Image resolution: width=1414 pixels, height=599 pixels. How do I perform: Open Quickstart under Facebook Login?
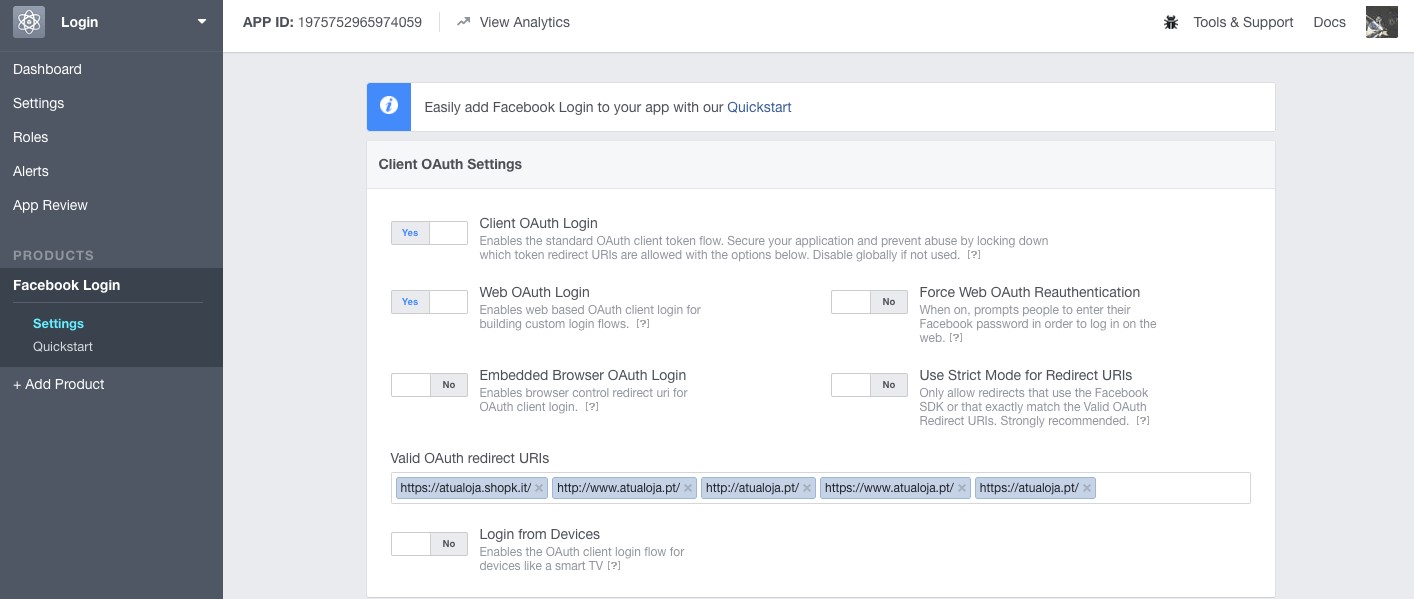[63, 346]
